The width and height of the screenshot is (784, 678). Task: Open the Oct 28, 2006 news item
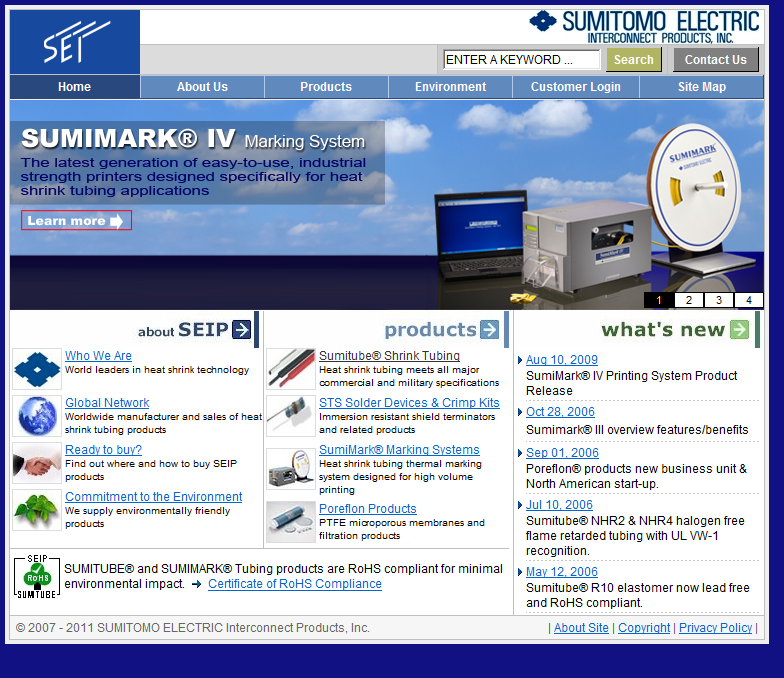pos(560,412)
